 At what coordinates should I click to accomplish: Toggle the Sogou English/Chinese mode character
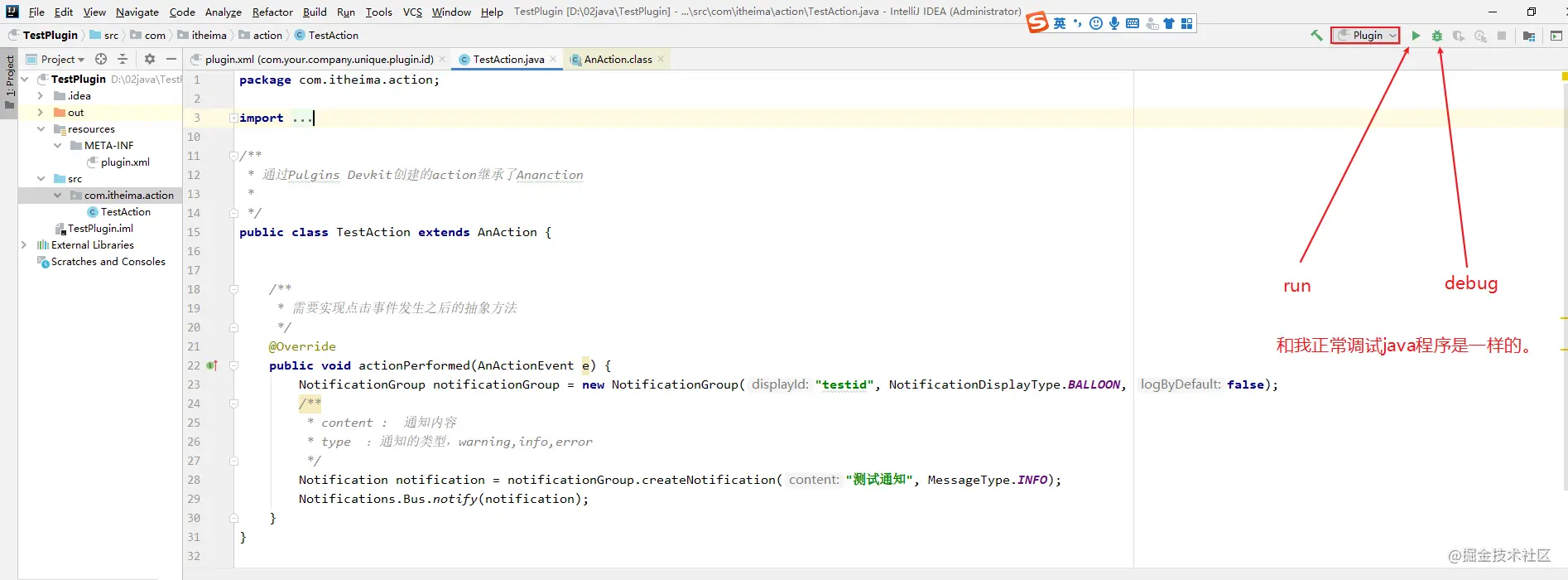[x=1060, y=23]
